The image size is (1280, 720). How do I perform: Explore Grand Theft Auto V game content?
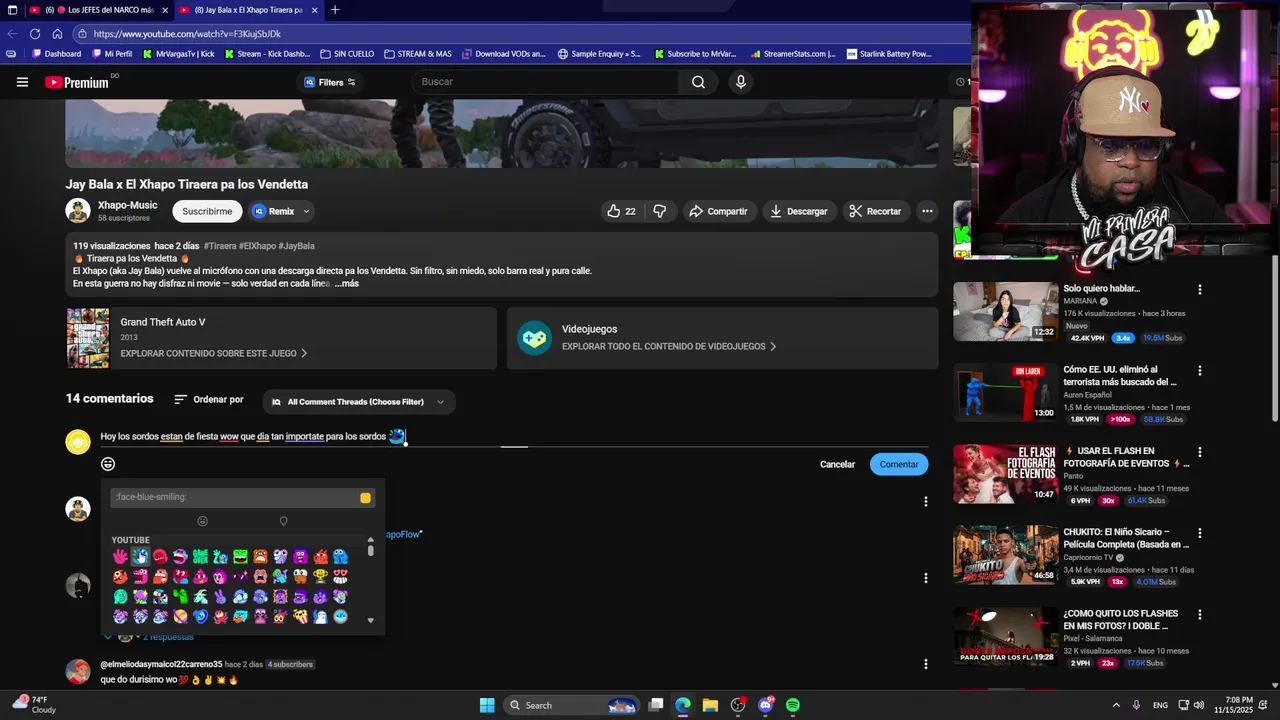click(213, 353)
